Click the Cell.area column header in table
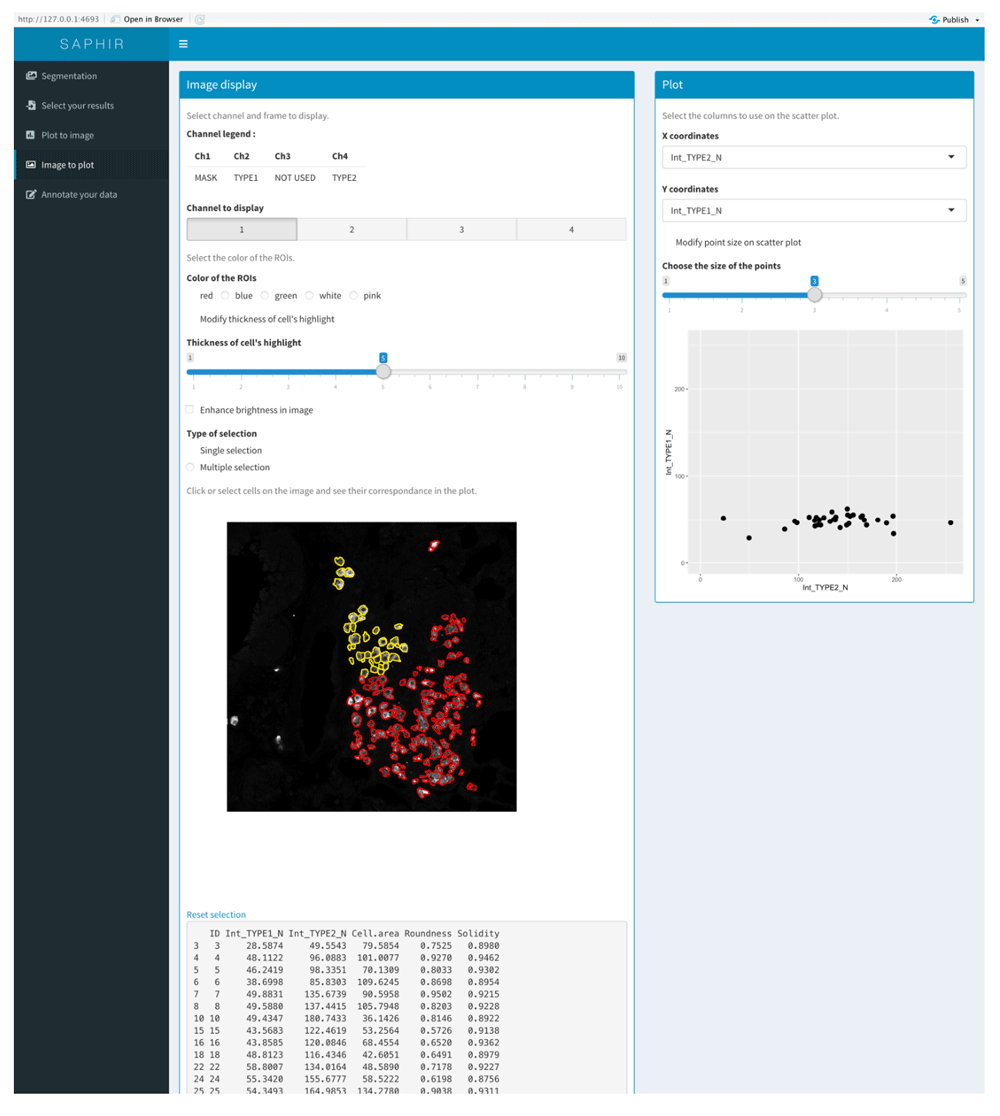1000x1116 pixels. [375, 933]
